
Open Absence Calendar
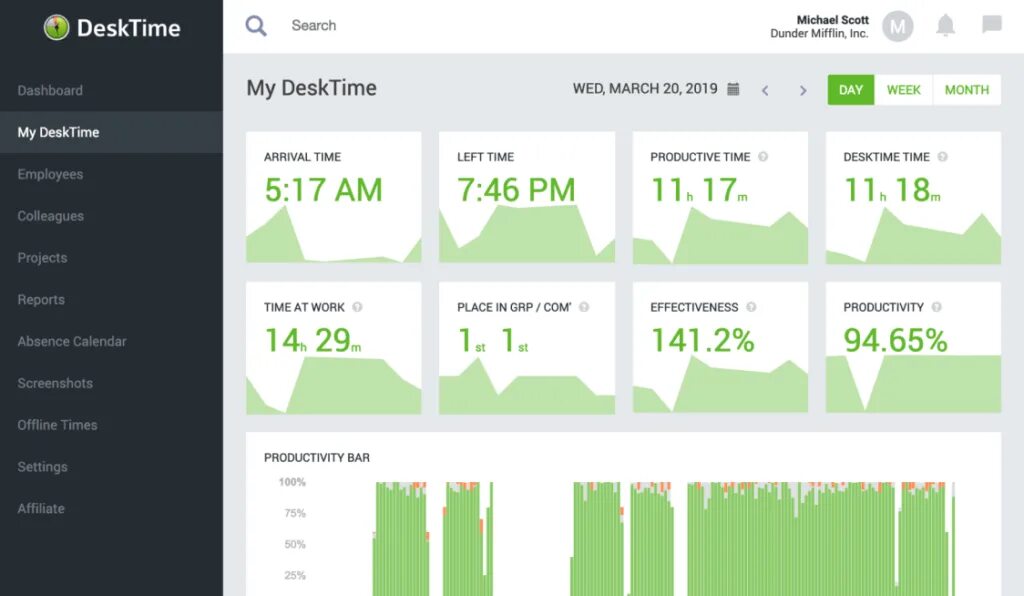tap(72, 341)
